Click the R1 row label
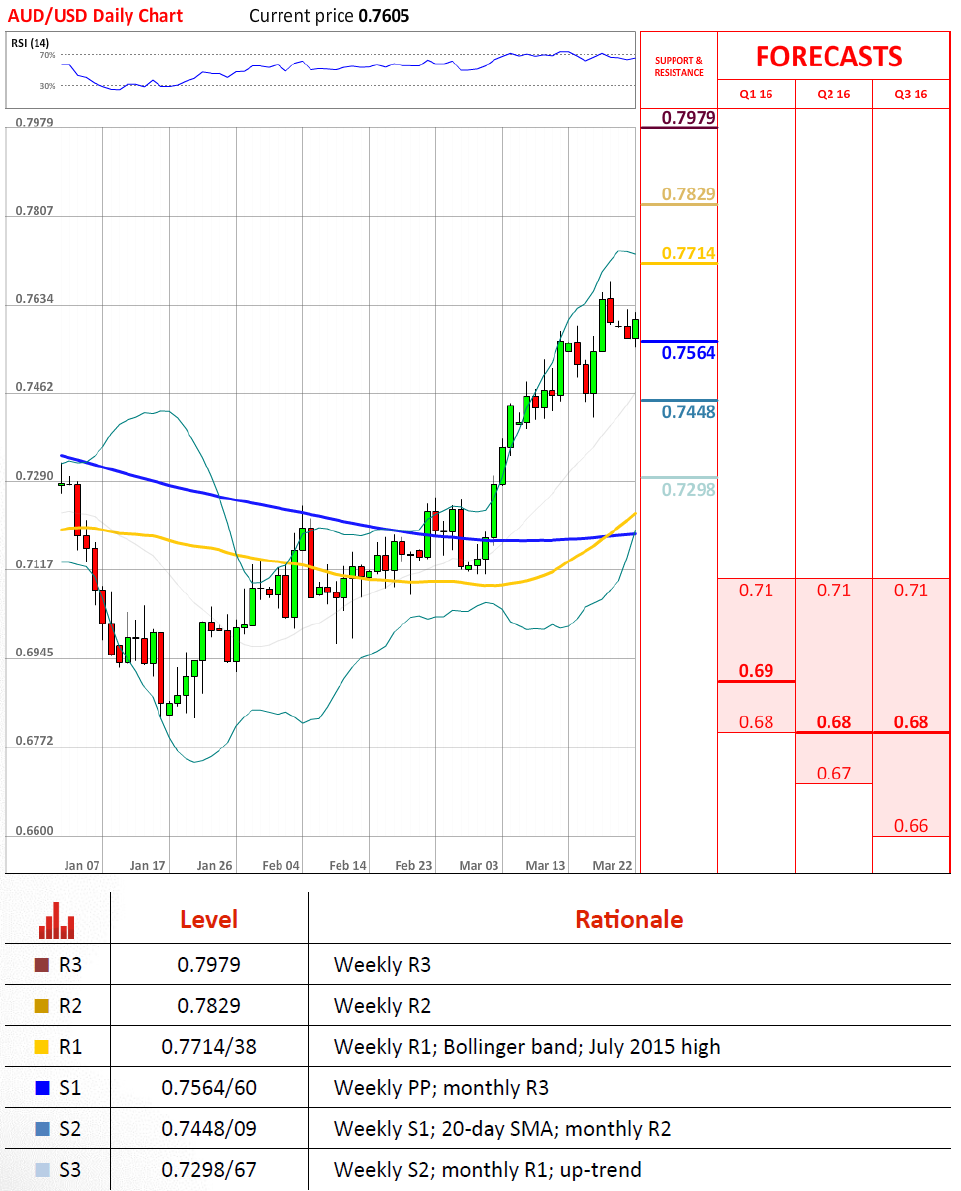The height and width of the screenshot is (1191, 961). tap(70, 1047)
